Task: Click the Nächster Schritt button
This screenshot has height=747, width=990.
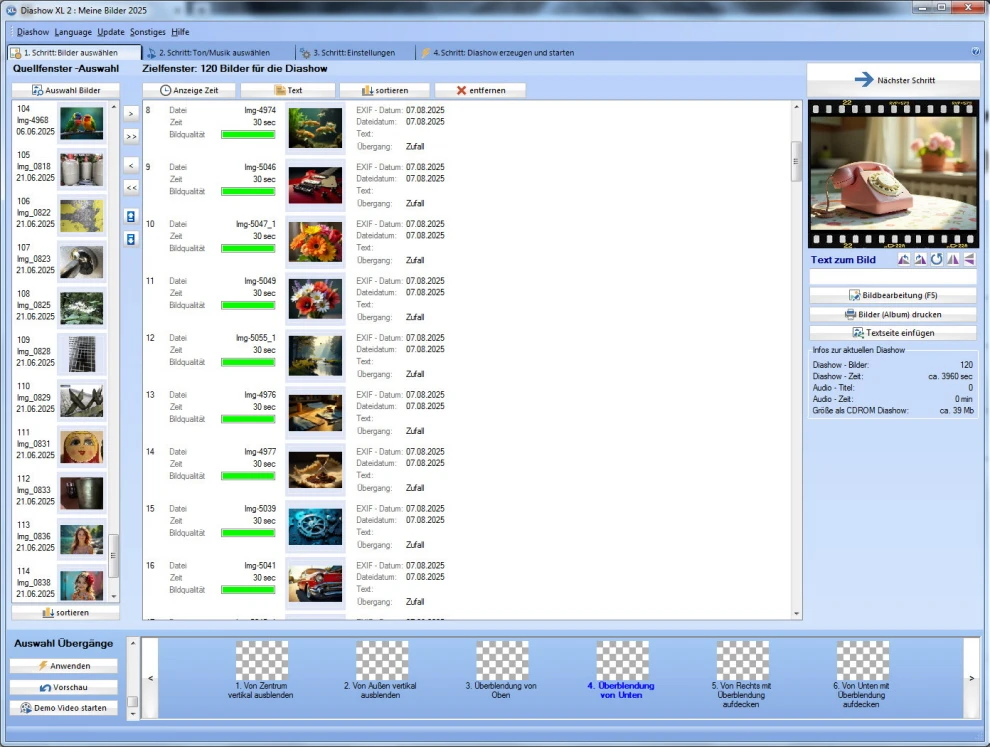Action: click(x=893, y=80)
